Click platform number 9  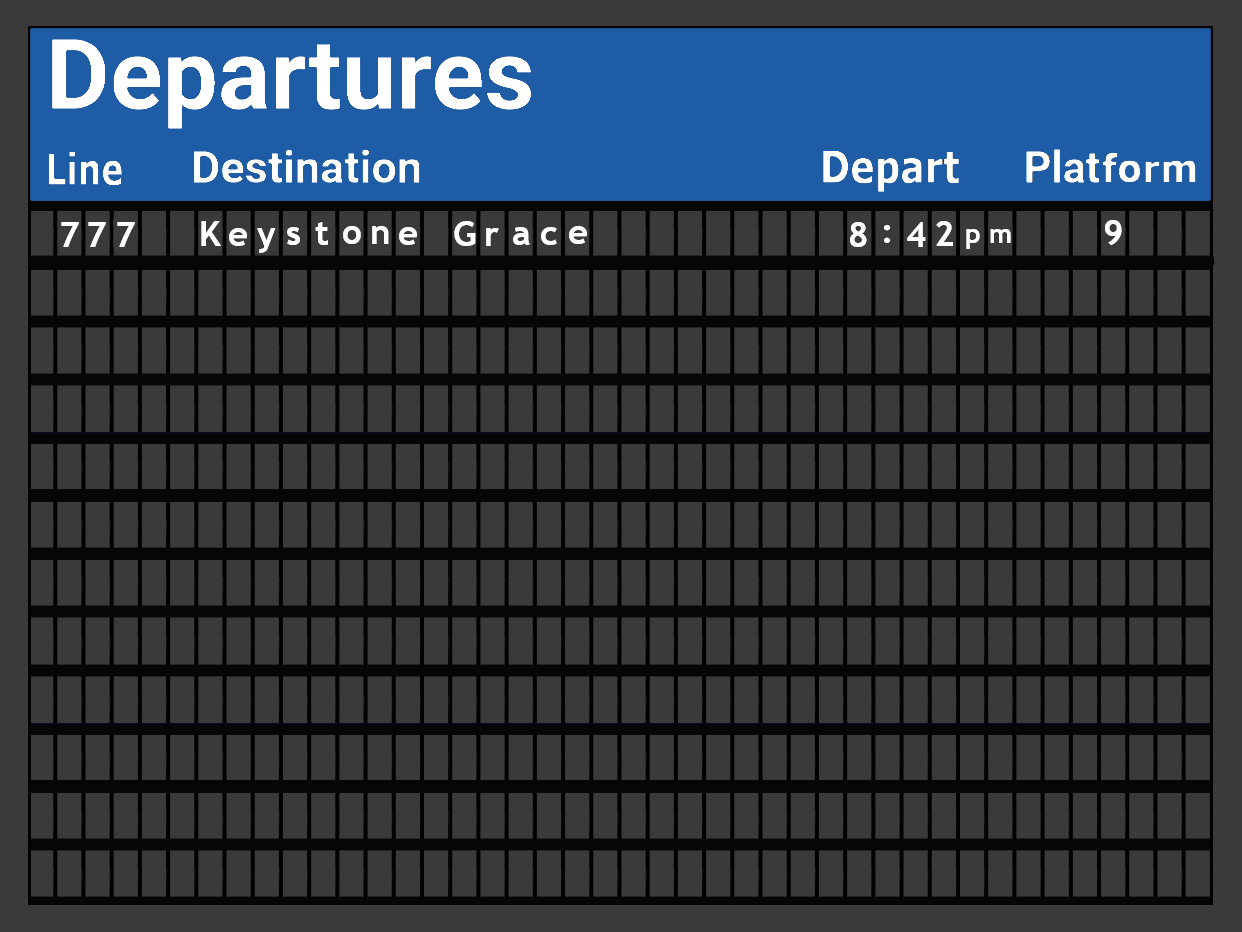point(1113,234)
